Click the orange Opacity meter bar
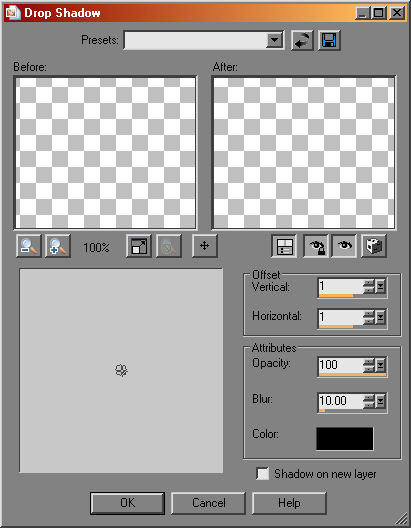 (x=352, y=374)
